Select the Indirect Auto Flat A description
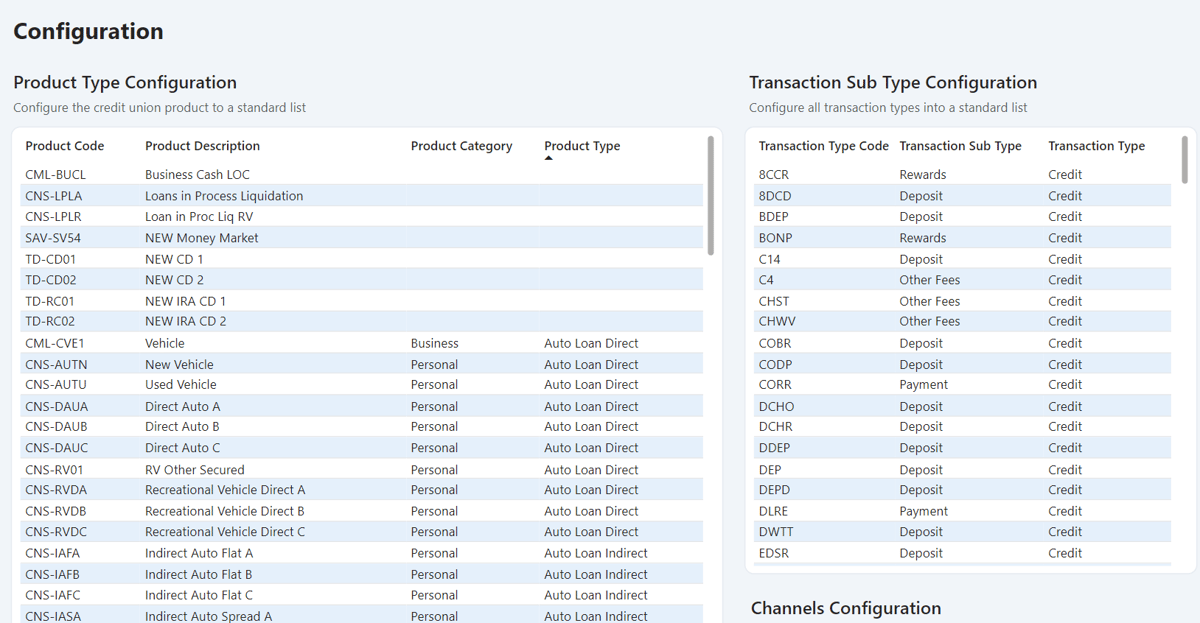The image size is (1200, 623). (x=199, y=553)
